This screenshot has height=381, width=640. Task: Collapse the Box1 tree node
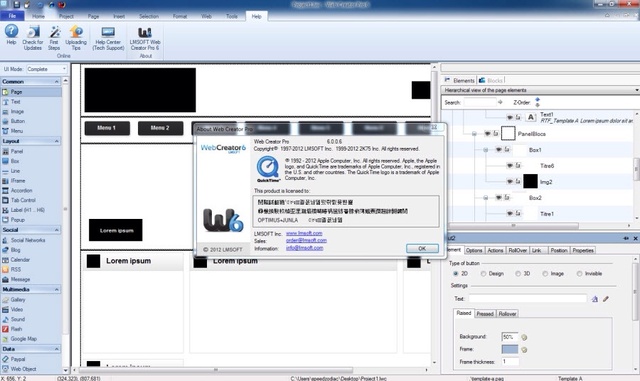[486, 150]
